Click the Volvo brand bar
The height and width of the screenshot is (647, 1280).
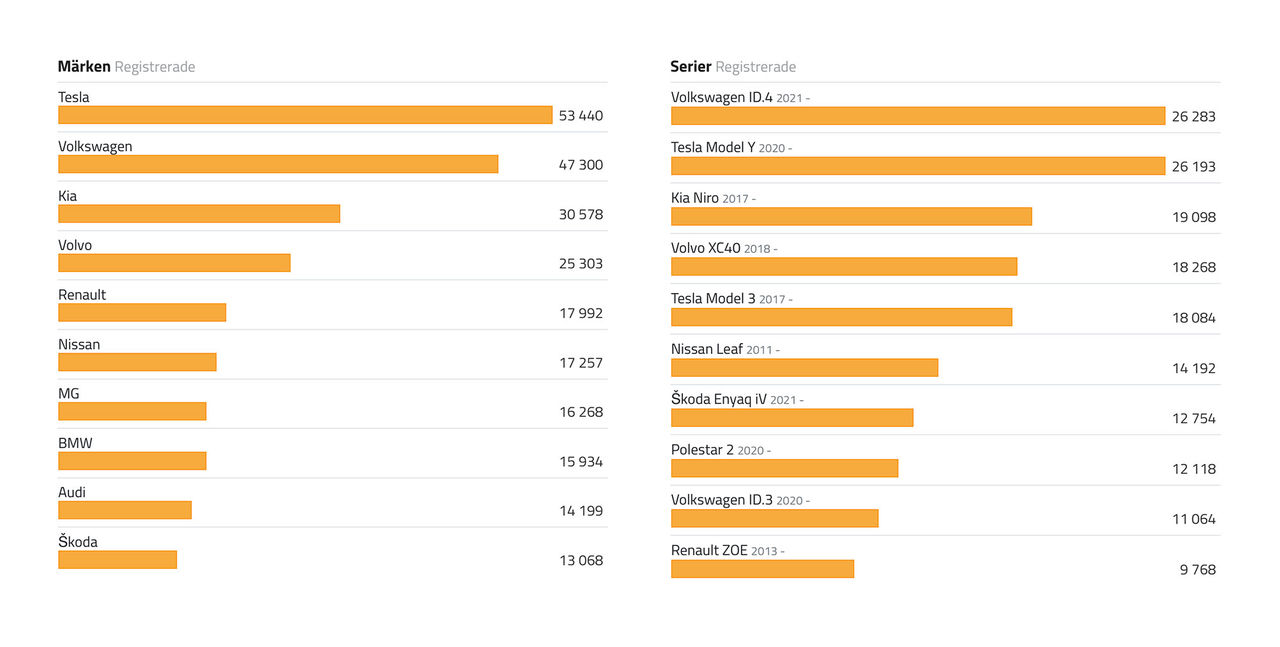(x=174, y=263)
